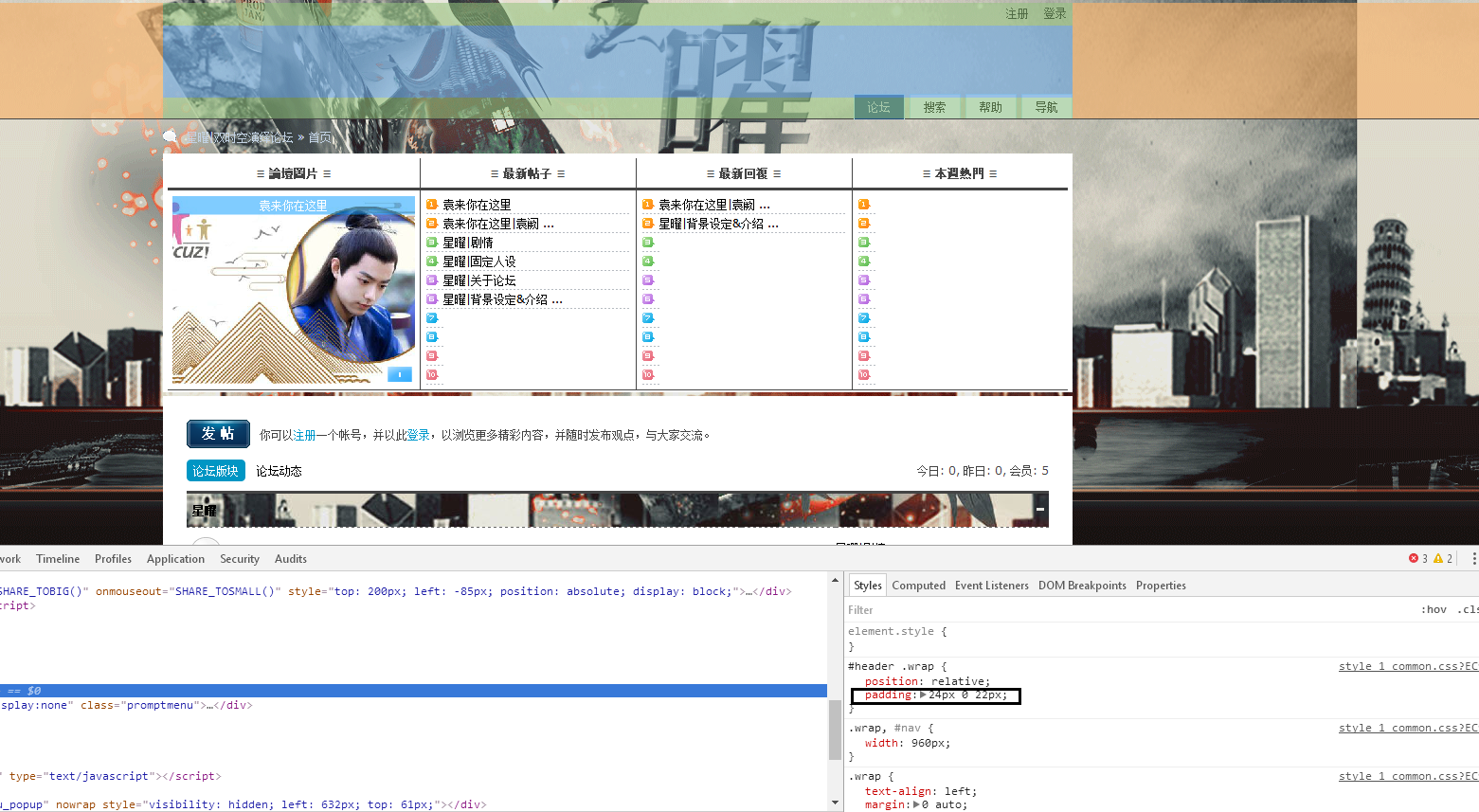Click the 星曜 category title

point(205,511)
